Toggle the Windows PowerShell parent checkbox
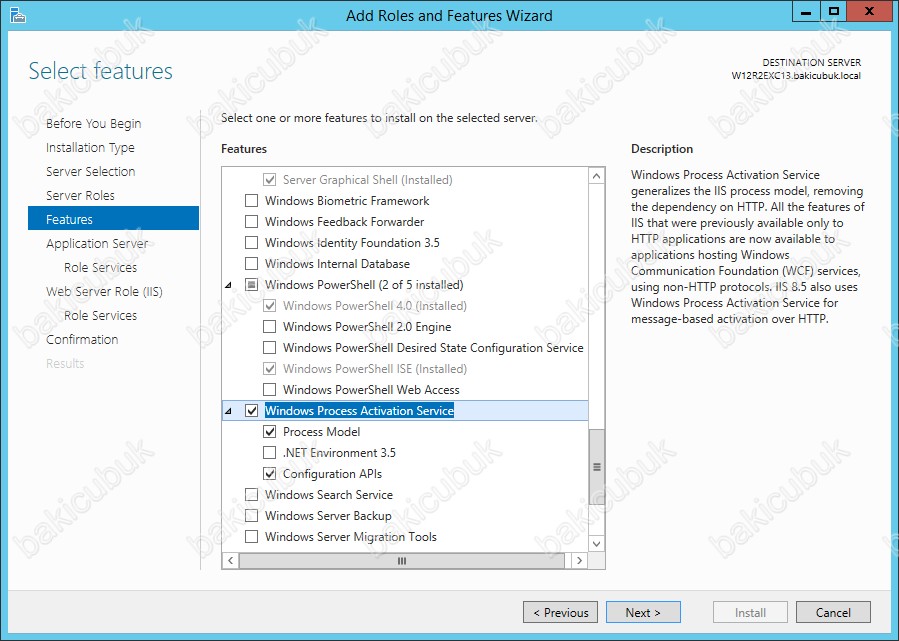This screenshot has width=899, height=641. coord(251,285)
